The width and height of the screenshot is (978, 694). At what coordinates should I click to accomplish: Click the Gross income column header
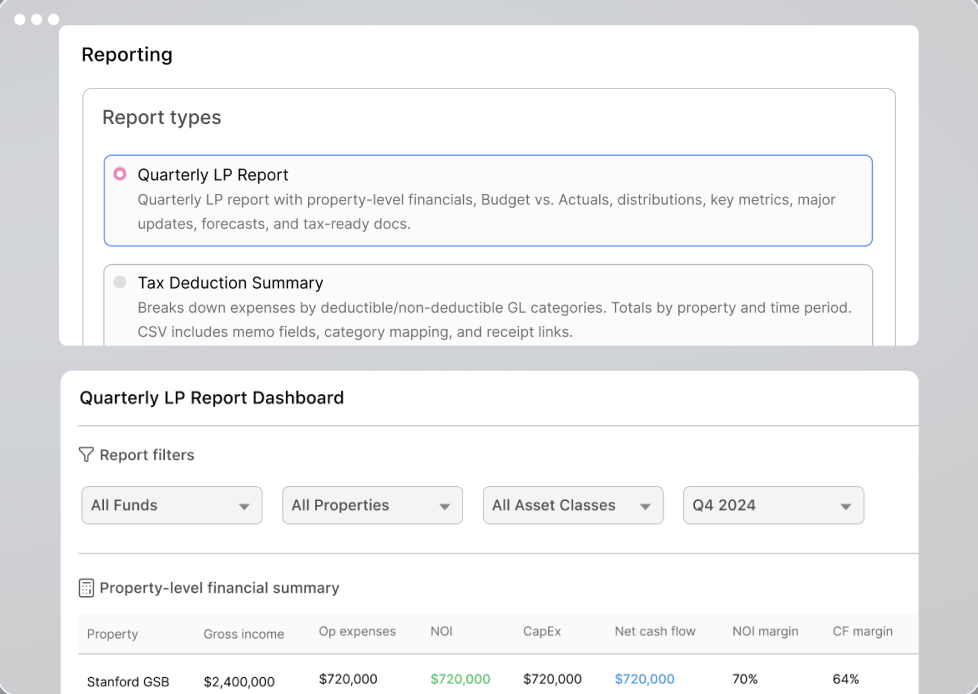tap(243, 634)
